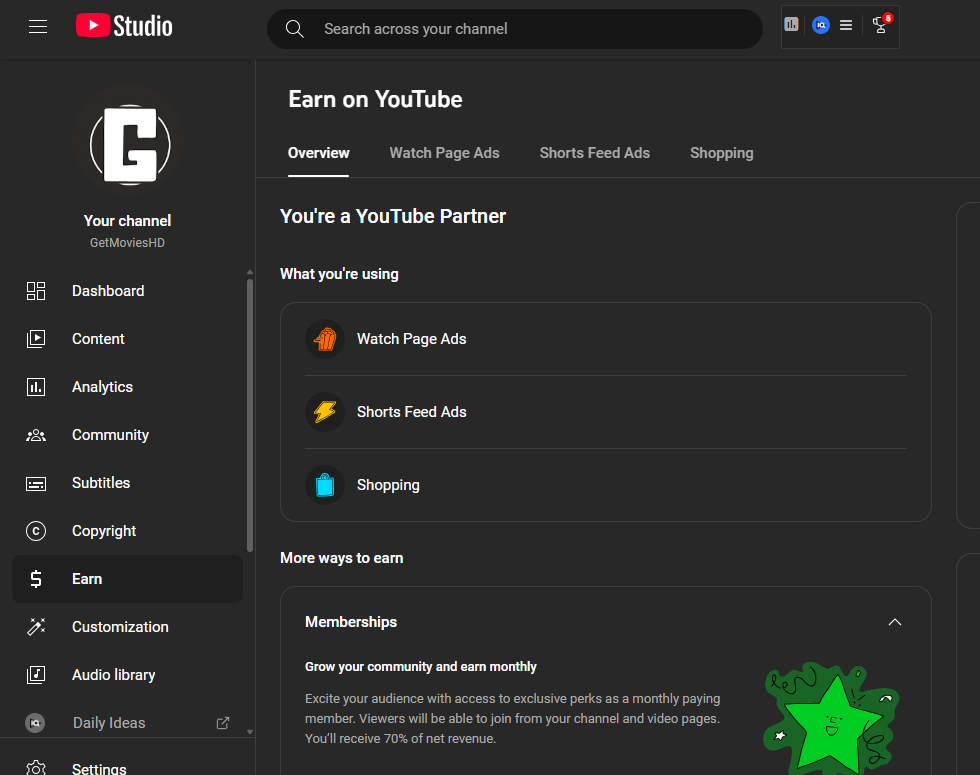Collapse the Memberships section
This screenshot has height=775, width=980.
coord(894,622)
